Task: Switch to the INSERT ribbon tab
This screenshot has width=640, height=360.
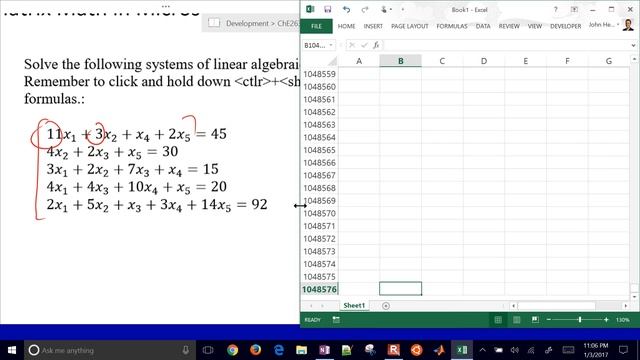Action: point(373,26)
